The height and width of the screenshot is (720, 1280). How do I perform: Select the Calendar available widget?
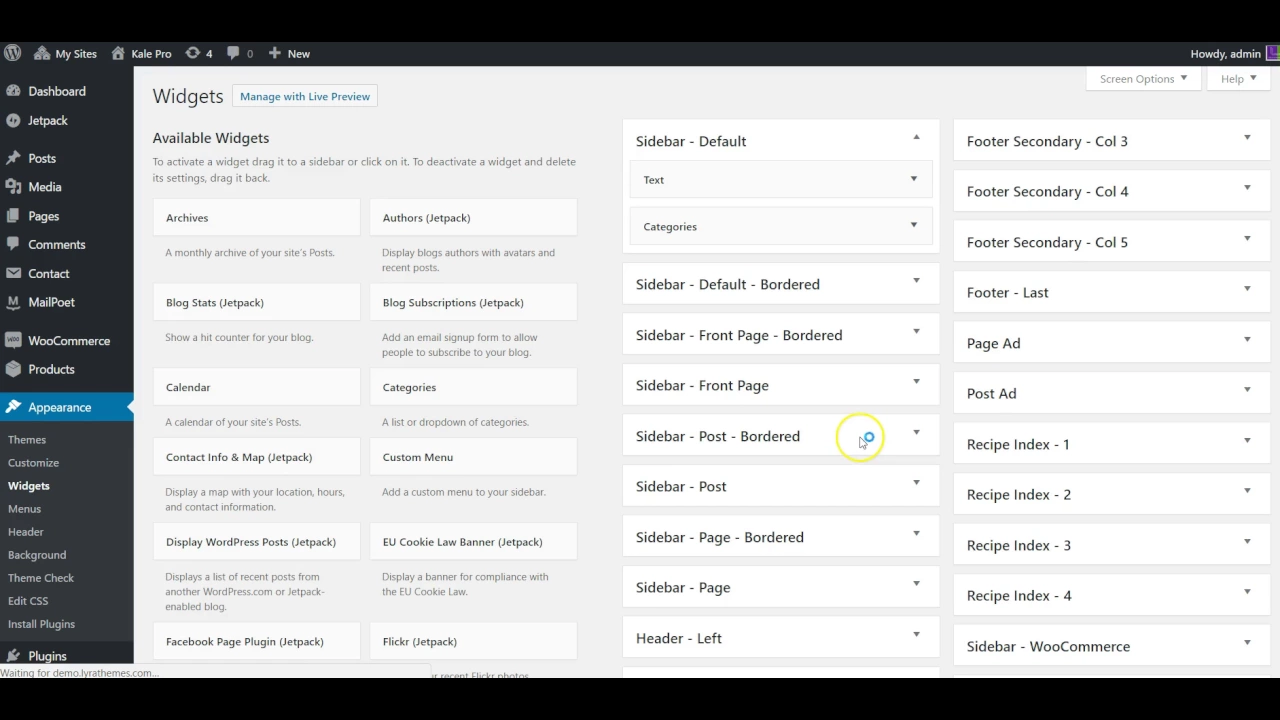[x=257, y=387]
